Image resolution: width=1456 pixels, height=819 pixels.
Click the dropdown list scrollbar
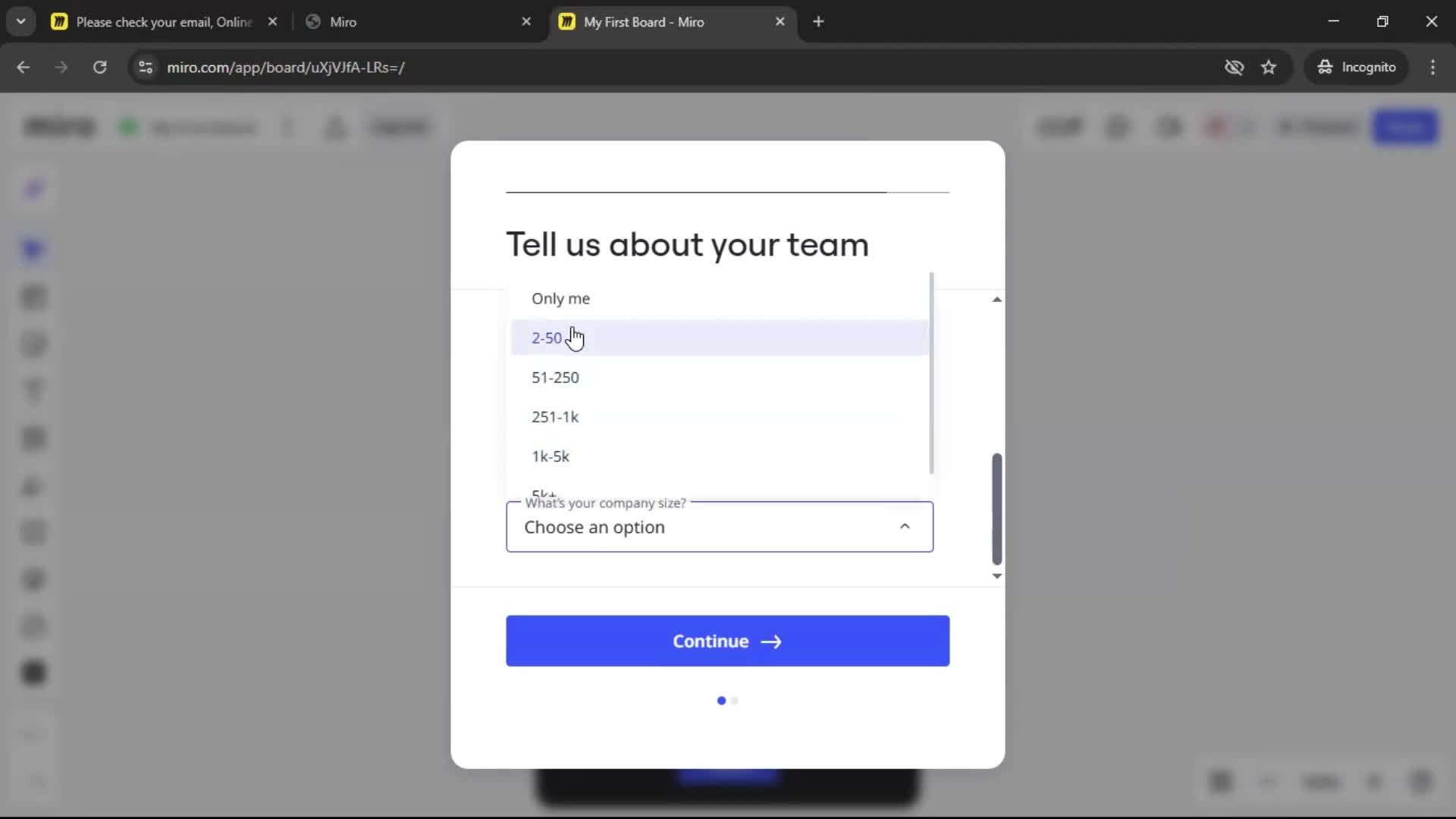(x=931, y=373)
